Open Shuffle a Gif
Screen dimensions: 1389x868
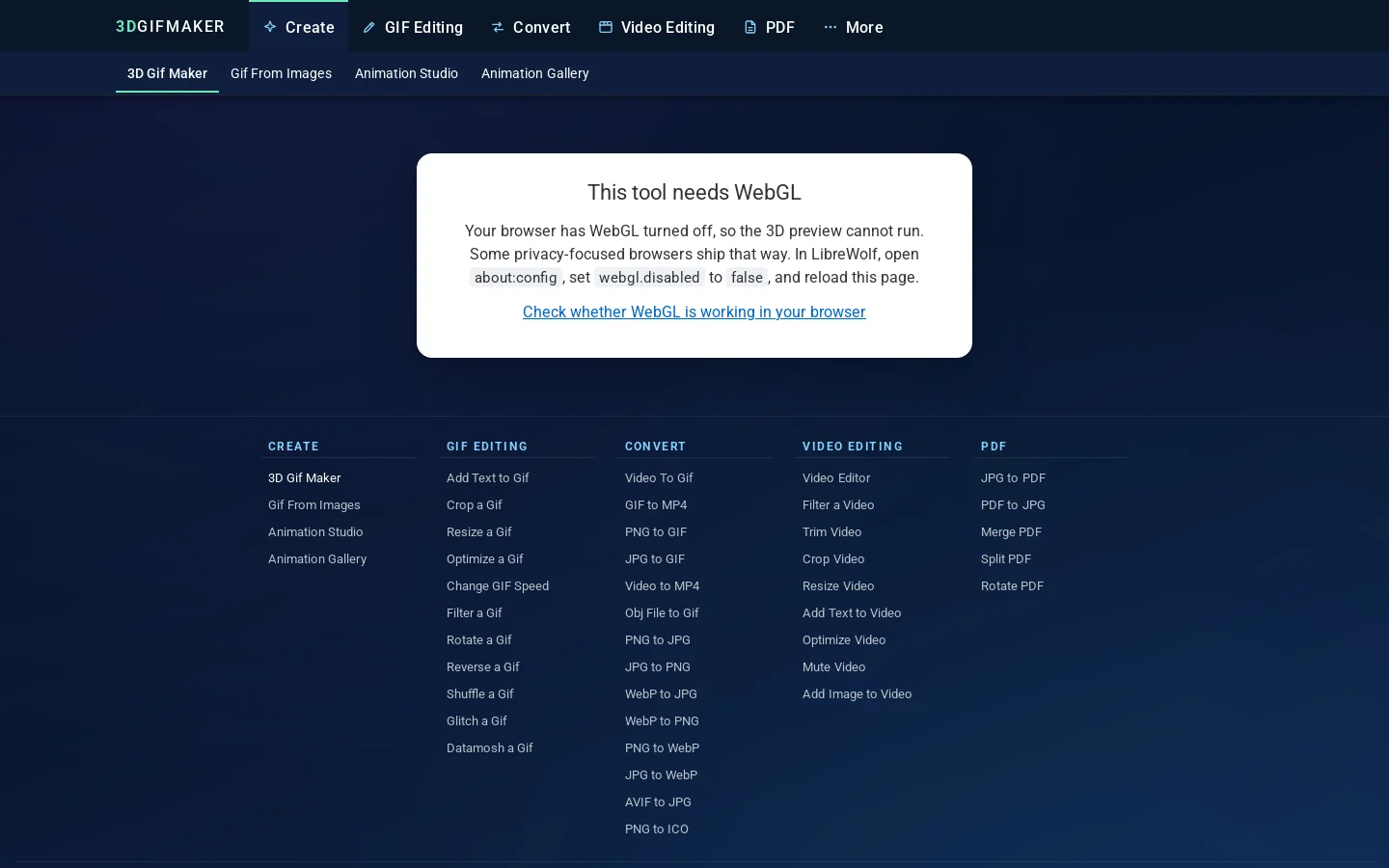tap(480, 693)
